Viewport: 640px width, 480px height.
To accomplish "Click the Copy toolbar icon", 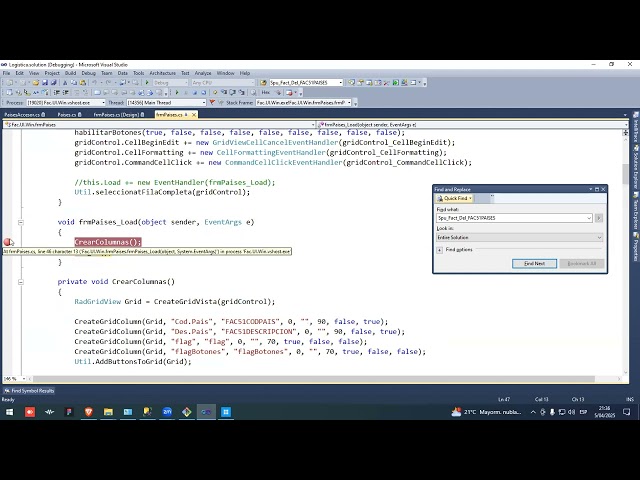I will tap(73, 82).
